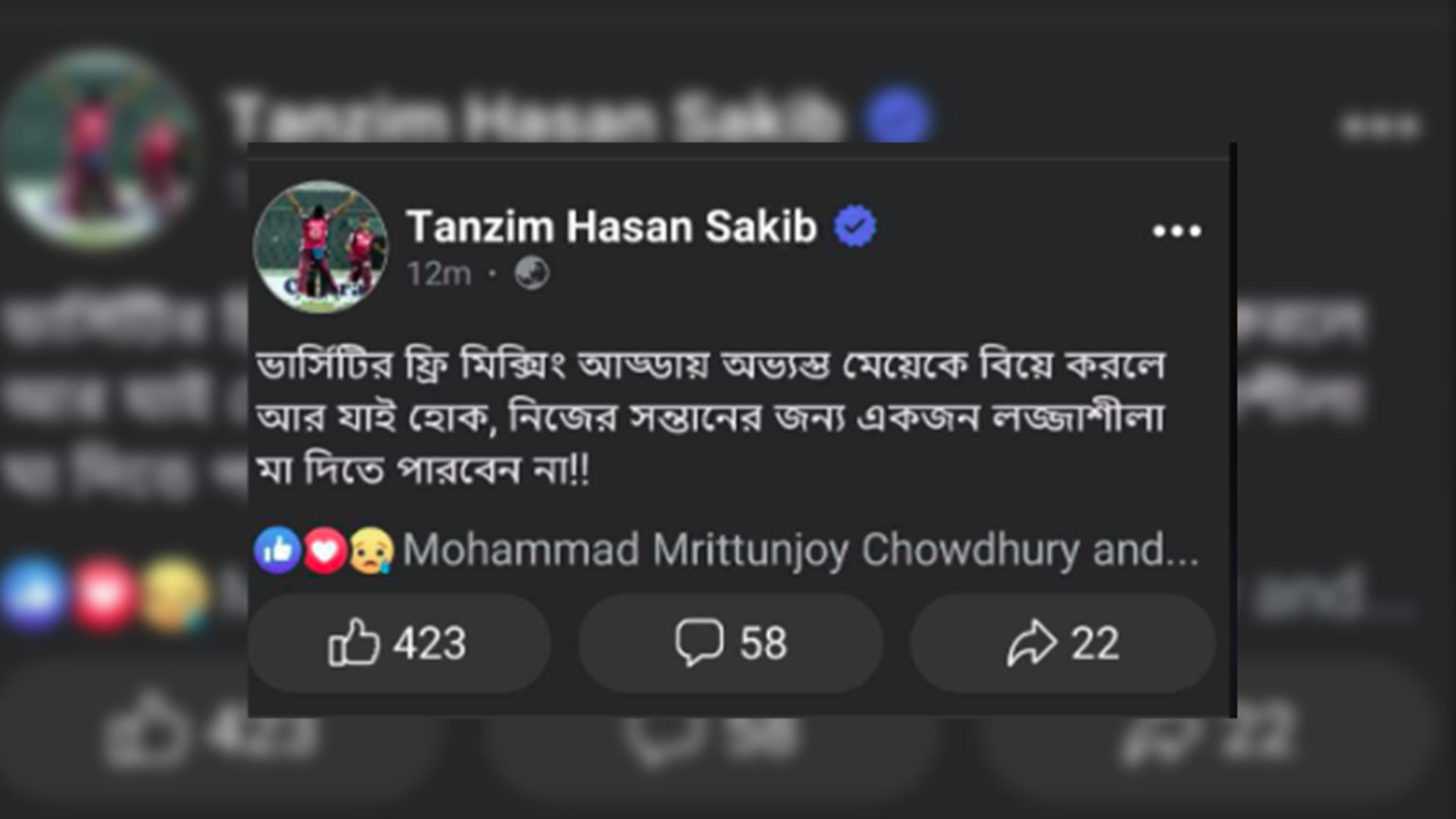Click the thumbs-up icon beside 423
This screenshot has width=1456, height=819.
point(354,643)
